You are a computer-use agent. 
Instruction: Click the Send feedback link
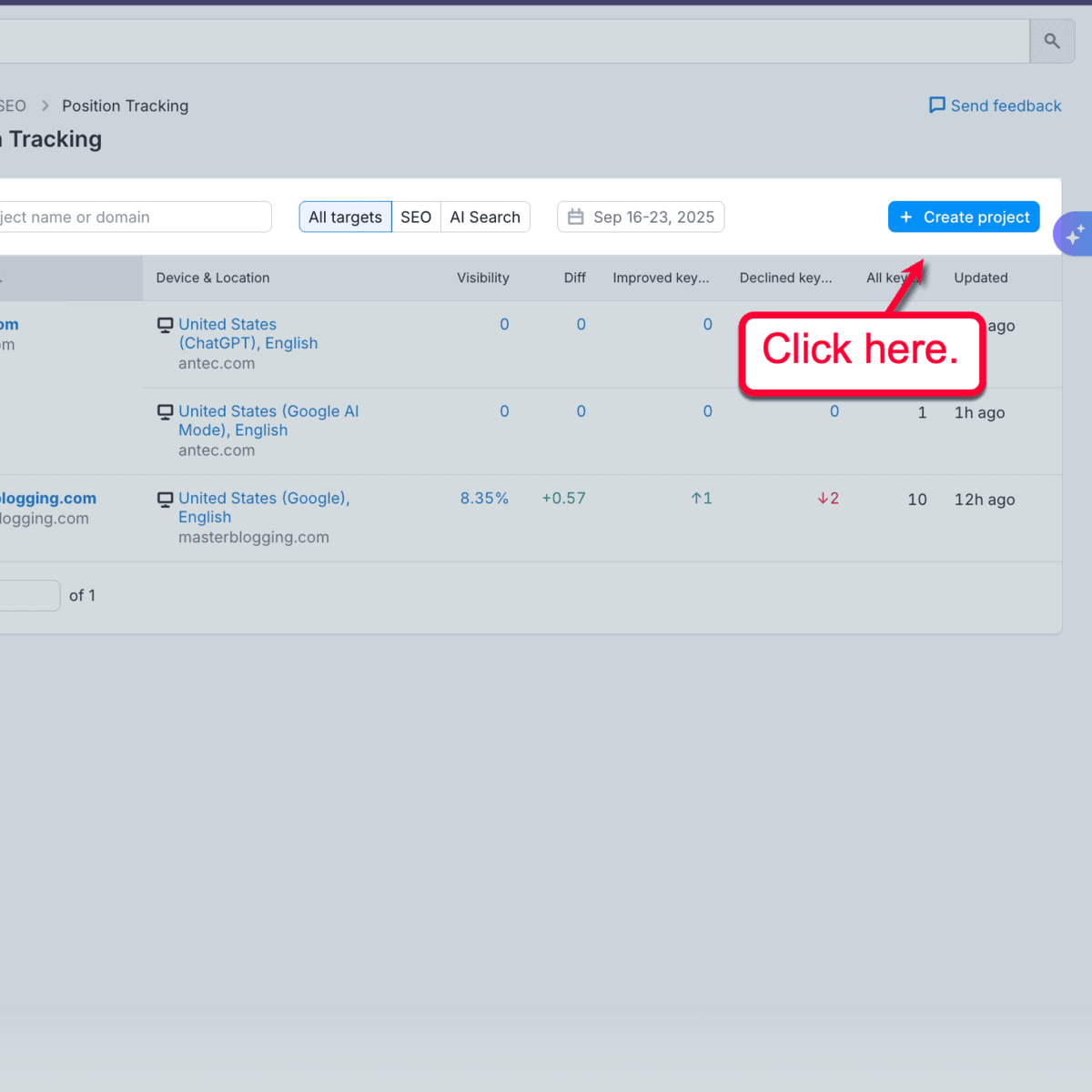point(1005,106)
